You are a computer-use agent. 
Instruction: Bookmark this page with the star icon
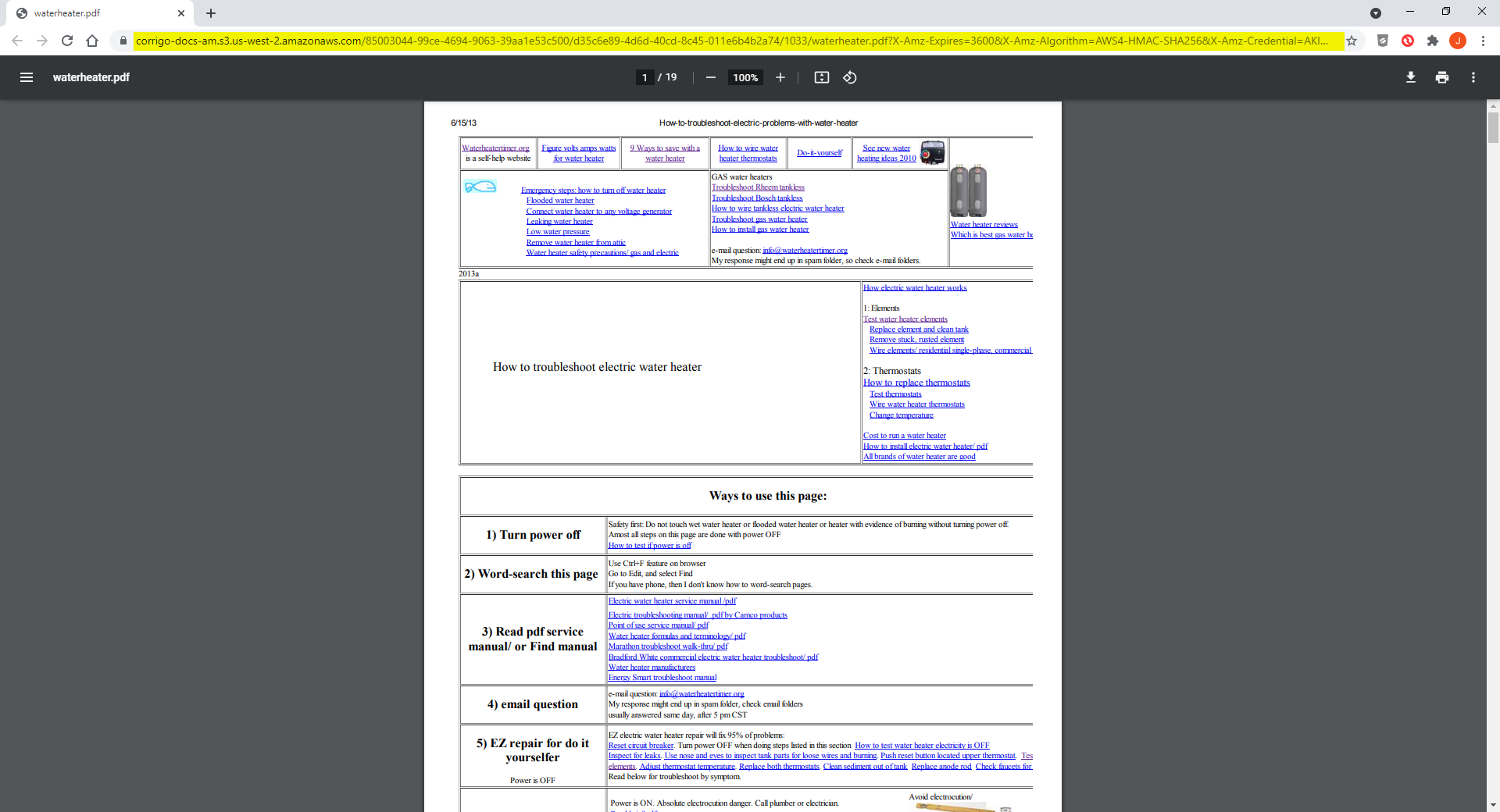(1352, 41)
